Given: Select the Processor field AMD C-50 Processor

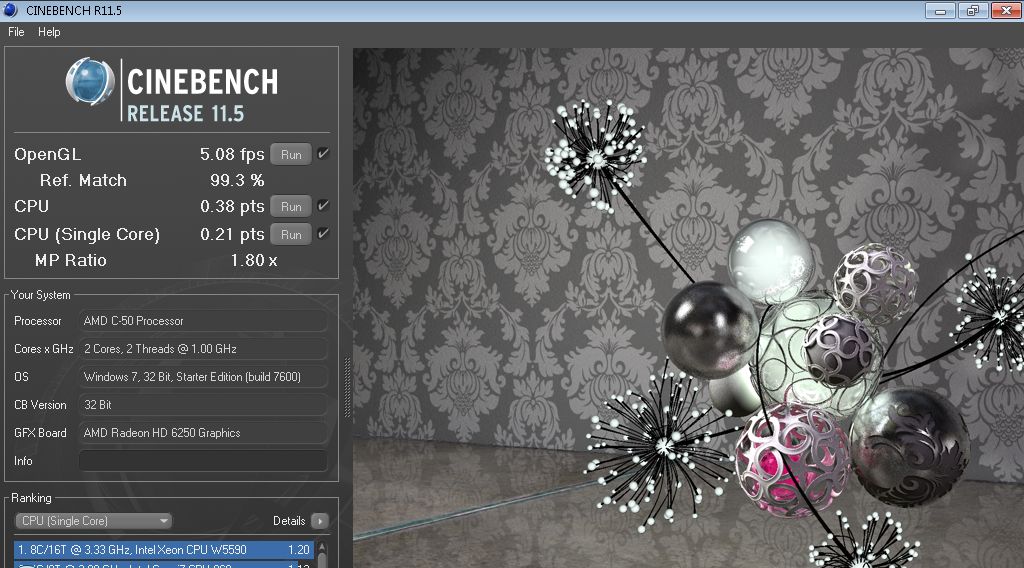Looking at the screenshot, I should pos(203,321).
